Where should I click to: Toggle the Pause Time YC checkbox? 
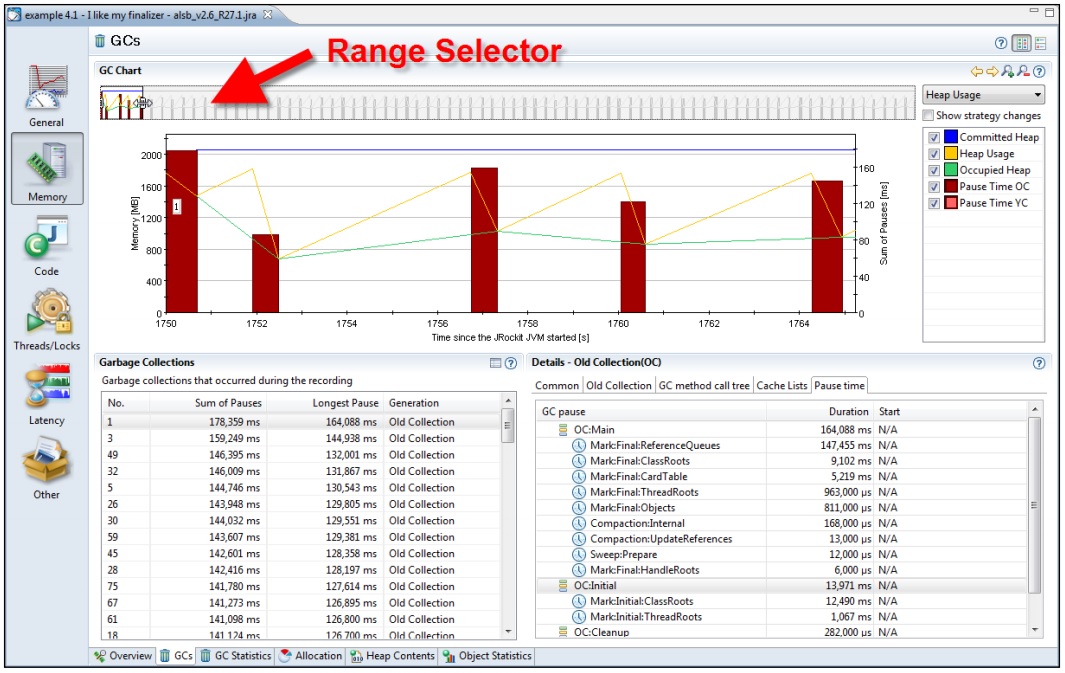click(934, 203)
